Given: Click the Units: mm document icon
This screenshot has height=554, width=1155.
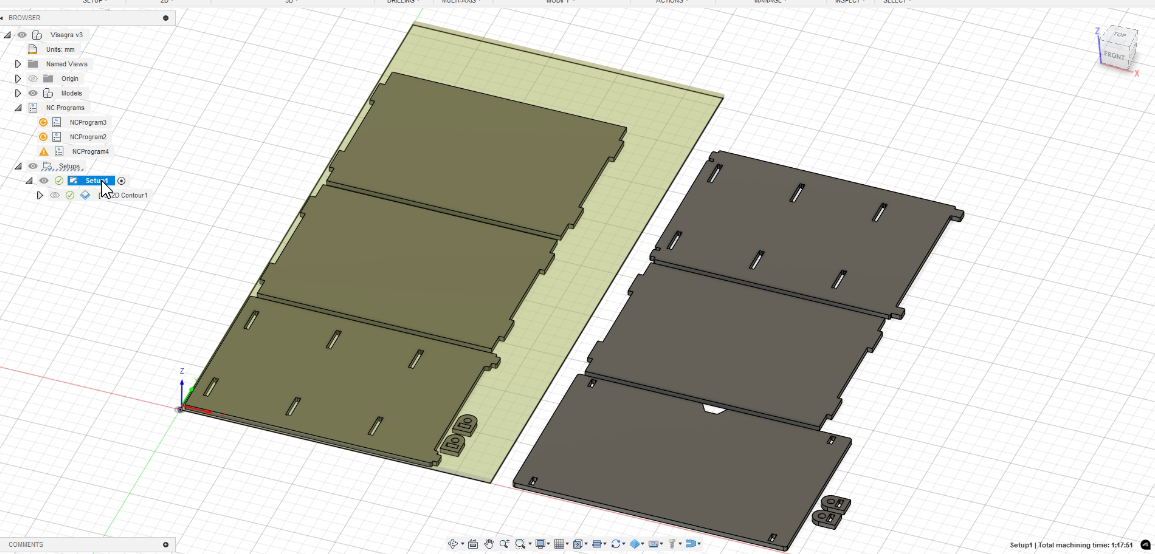Looking at the screenshot, I should pos(32,49).
